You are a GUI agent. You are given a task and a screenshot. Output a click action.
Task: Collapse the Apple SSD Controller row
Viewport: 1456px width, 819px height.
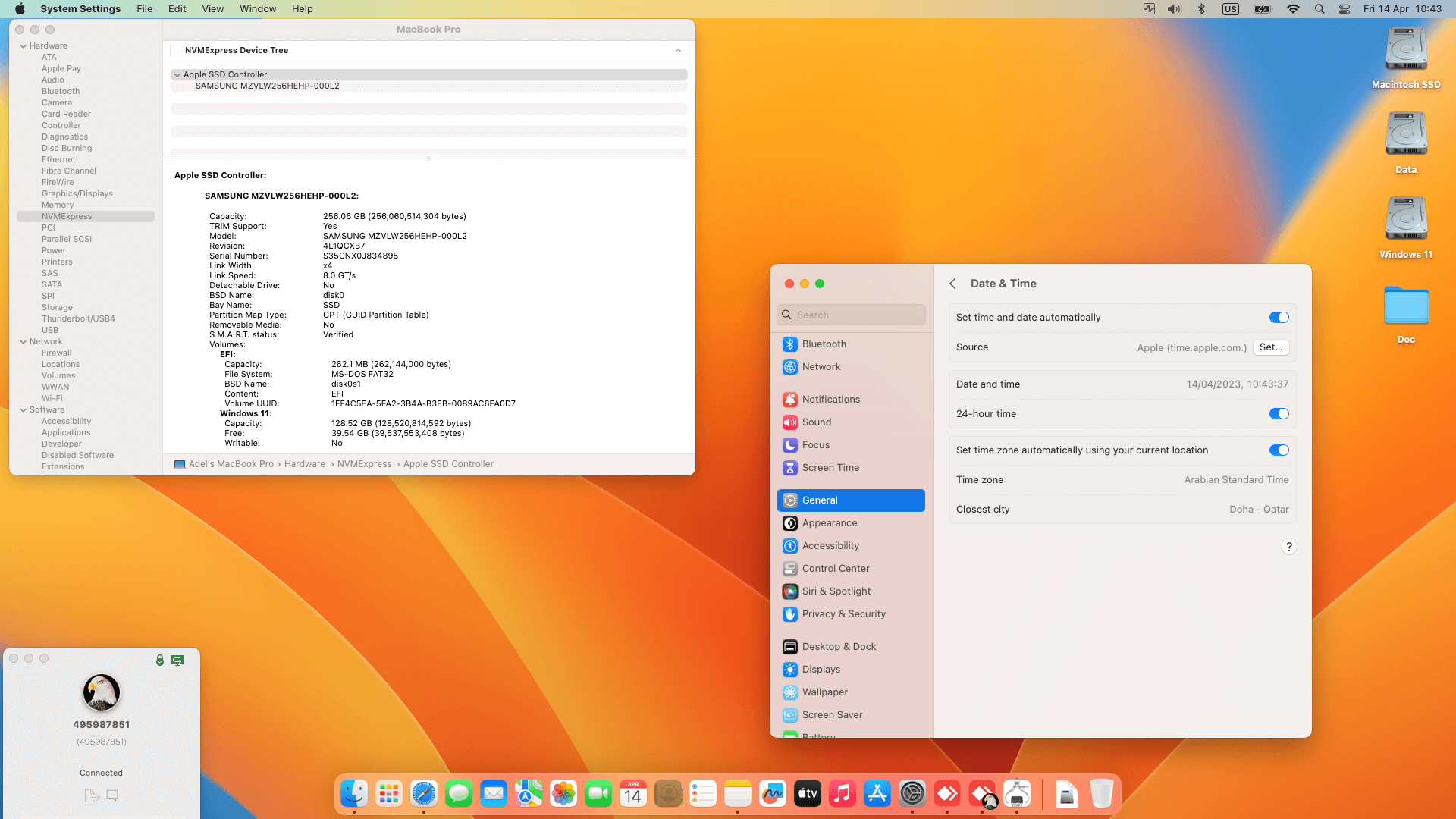pyautogui.click(x=177, y=75)
